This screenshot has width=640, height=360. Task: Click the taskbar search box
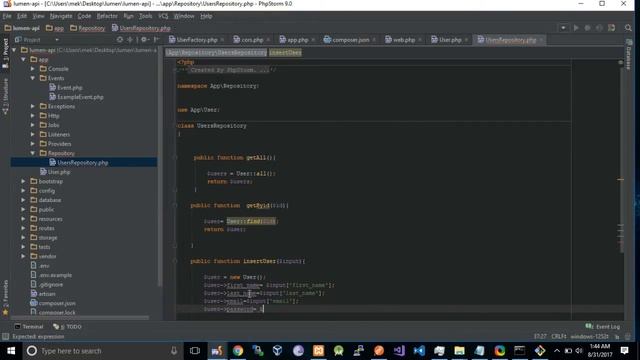[102, 351]
